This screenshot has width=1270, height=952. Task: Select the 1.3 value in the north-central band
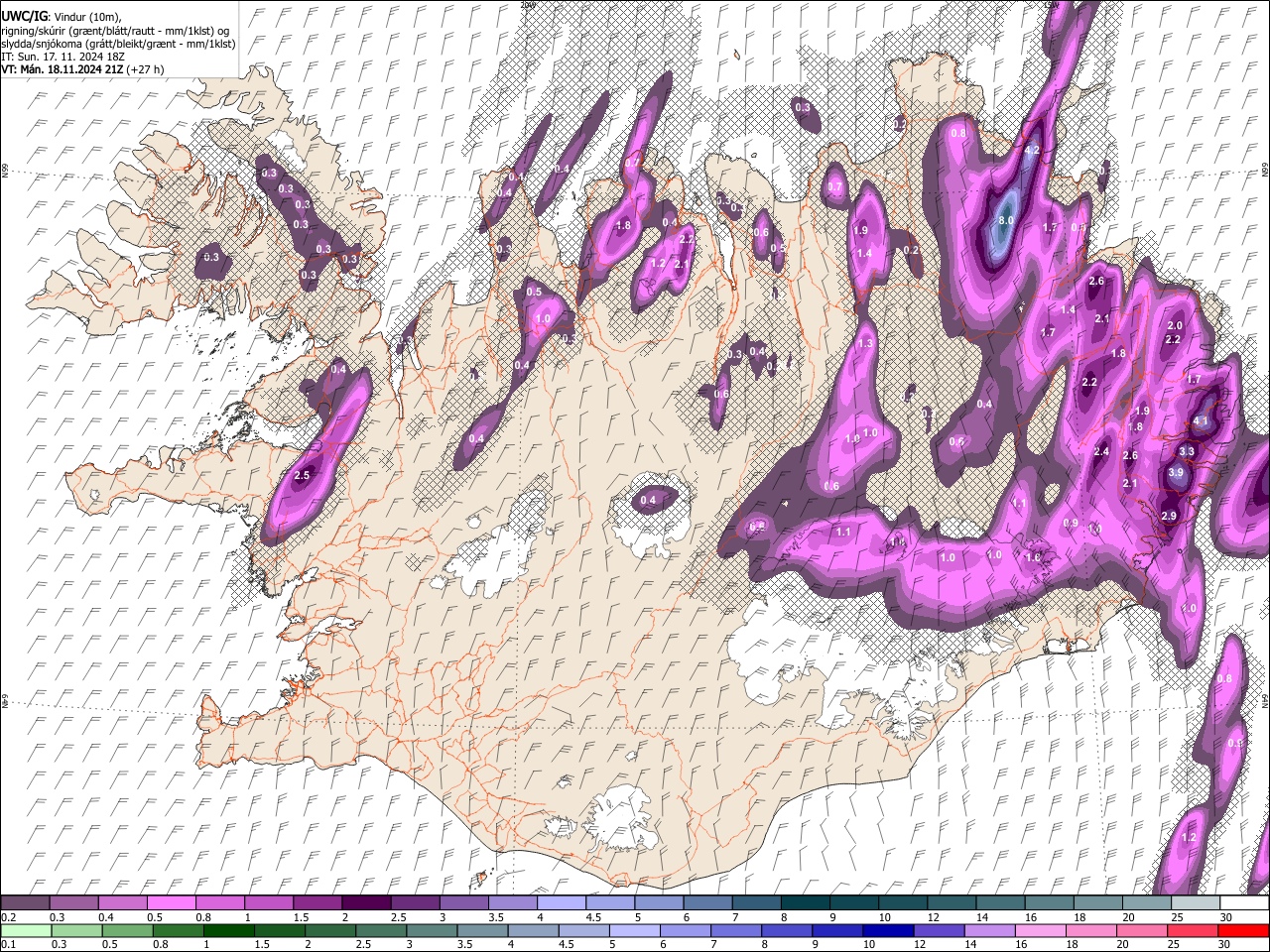(x=865, y=343)
